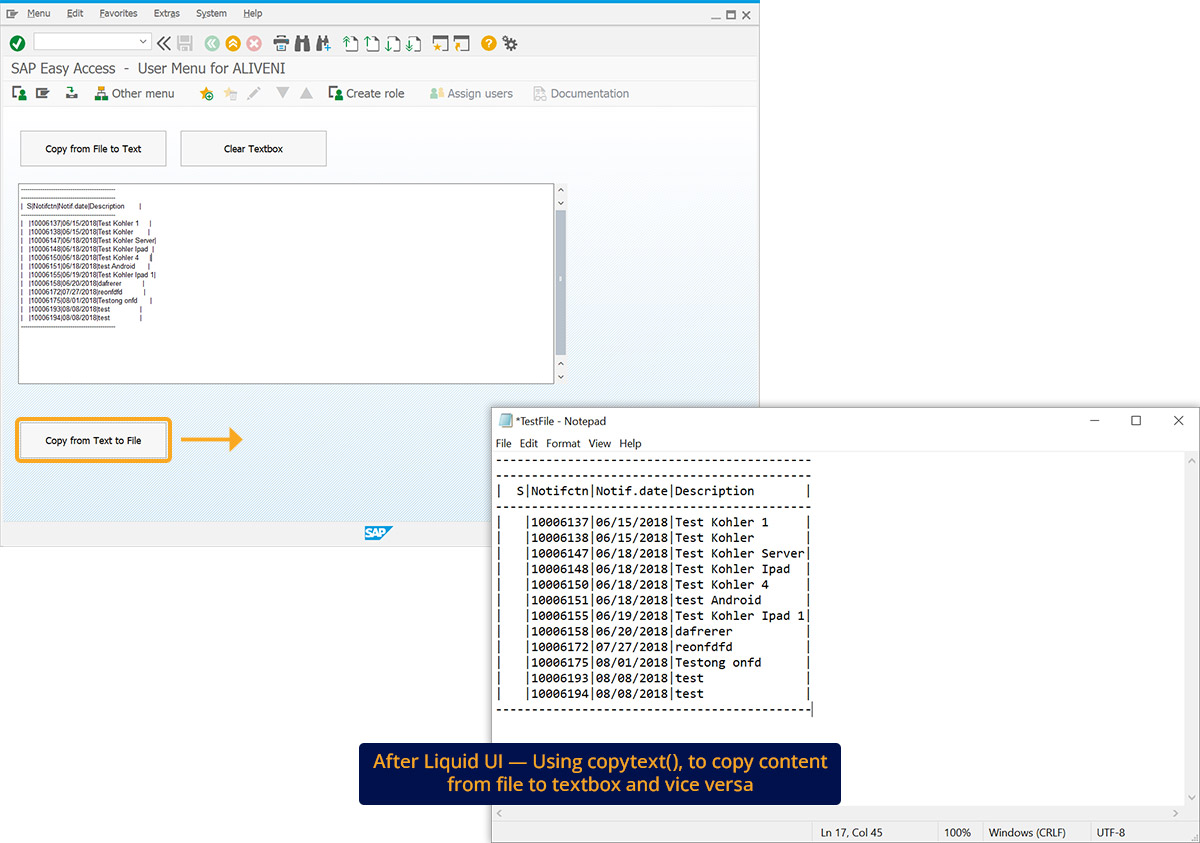
Task: Open Notepad Format menu
Action: click(x=563, y=443)
